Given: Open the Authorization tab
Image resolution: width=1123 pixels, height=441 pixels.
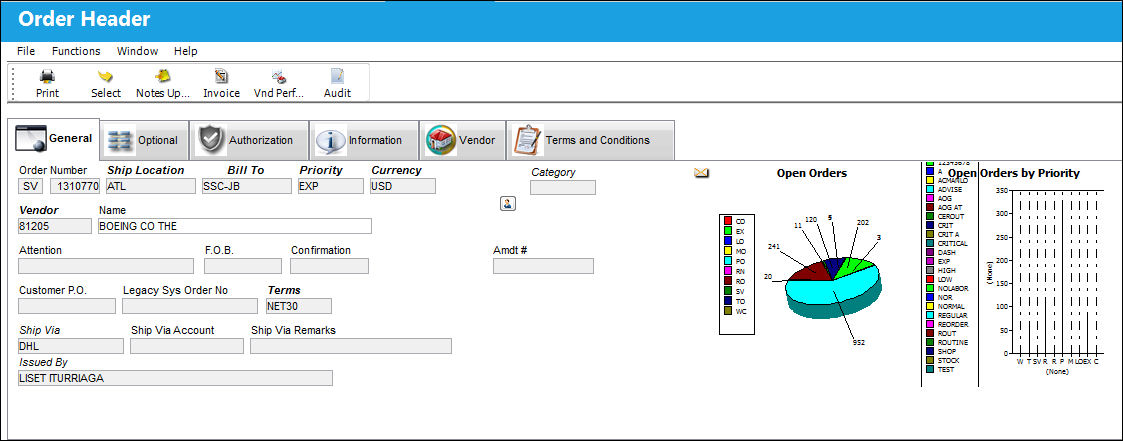Looking at the screenshot, I should pyautogui.click(x=249, y=140).
